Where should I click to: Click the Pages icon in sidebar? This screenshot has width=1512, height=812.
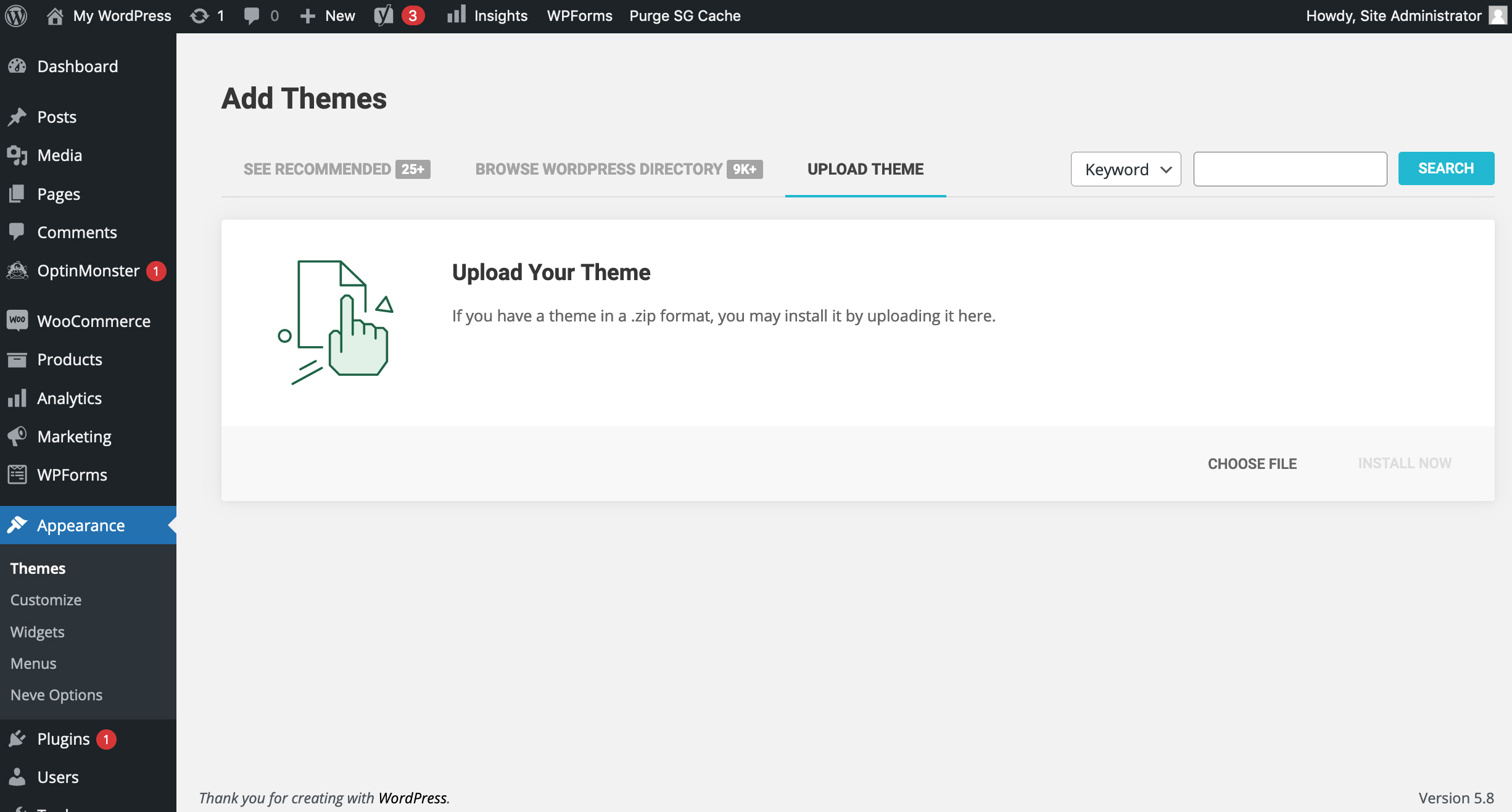tap(17, 194)
